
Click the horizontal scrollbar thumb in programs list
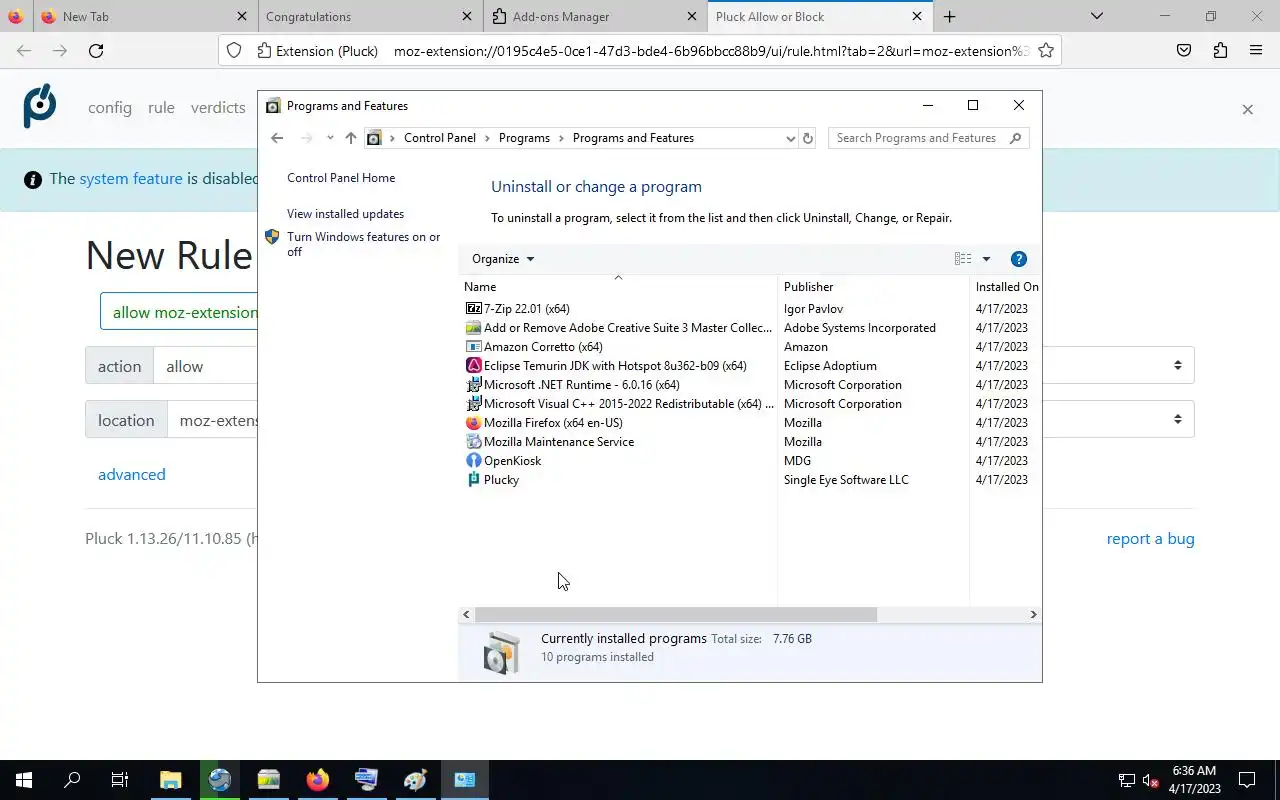click(x=676, y=615)
